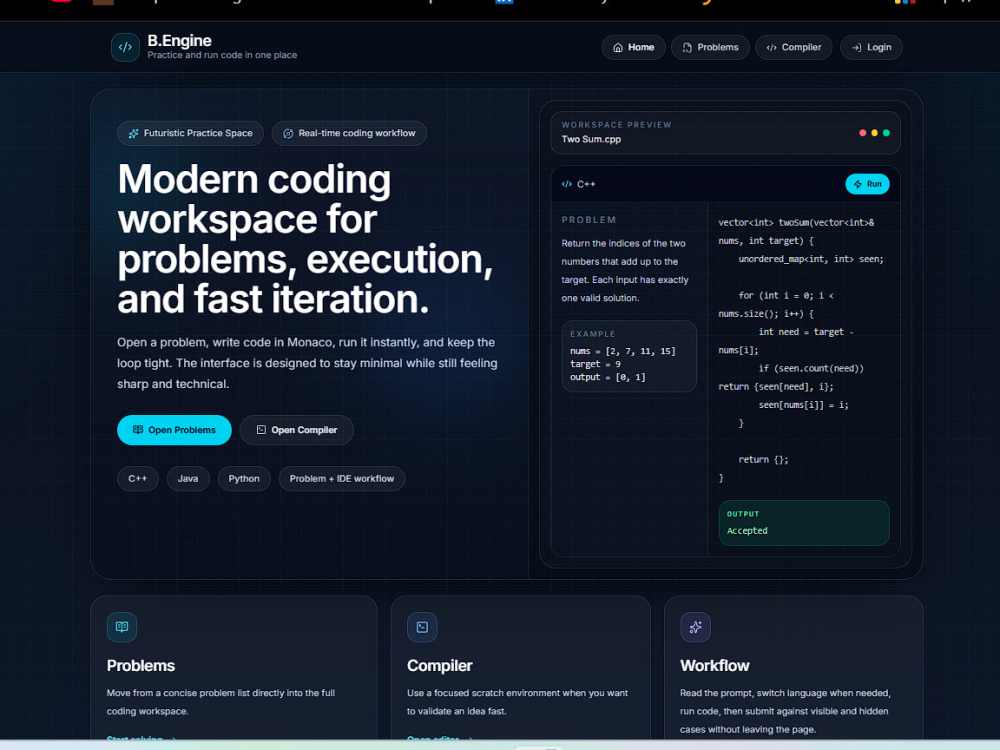The image size is (1000, 750).
Task: Click the green dot in workspace preview
Action: click(x=886, y=133)
